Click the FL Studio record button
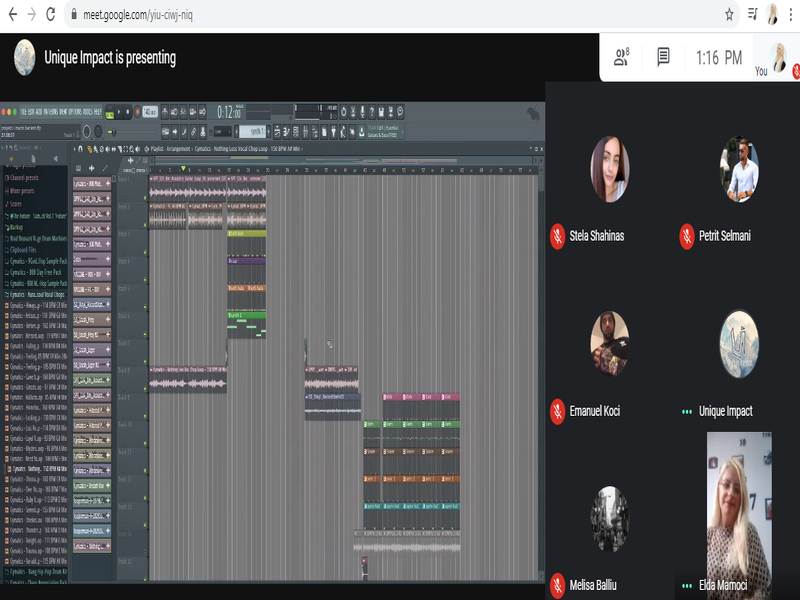The image size is (800, 600). click(x=138, y=113)
